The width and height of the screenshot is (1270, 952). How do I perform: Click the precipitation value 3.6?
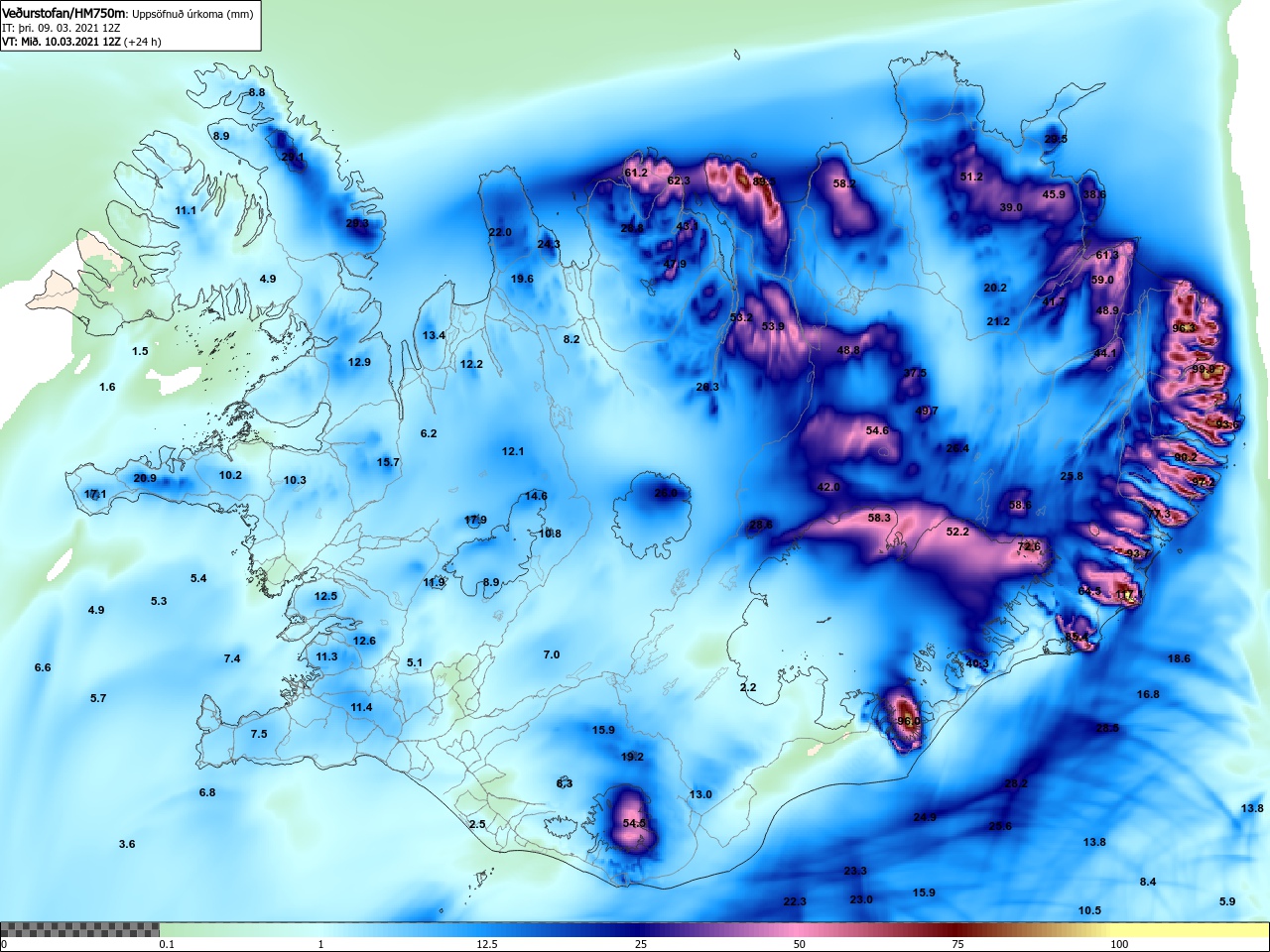(x=127, y=844)
